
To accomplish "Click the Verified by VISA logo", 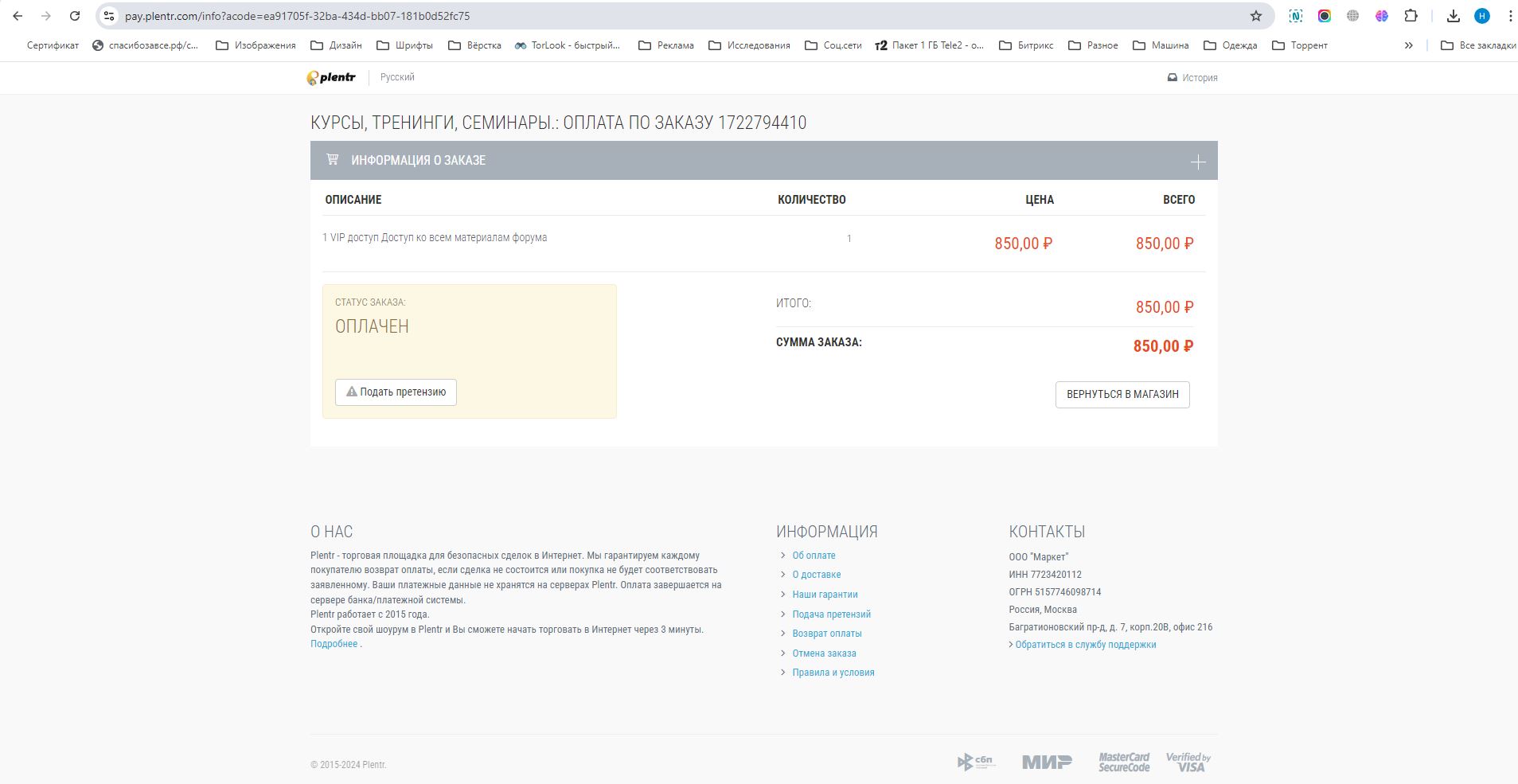I will [x=1188, y=763].
